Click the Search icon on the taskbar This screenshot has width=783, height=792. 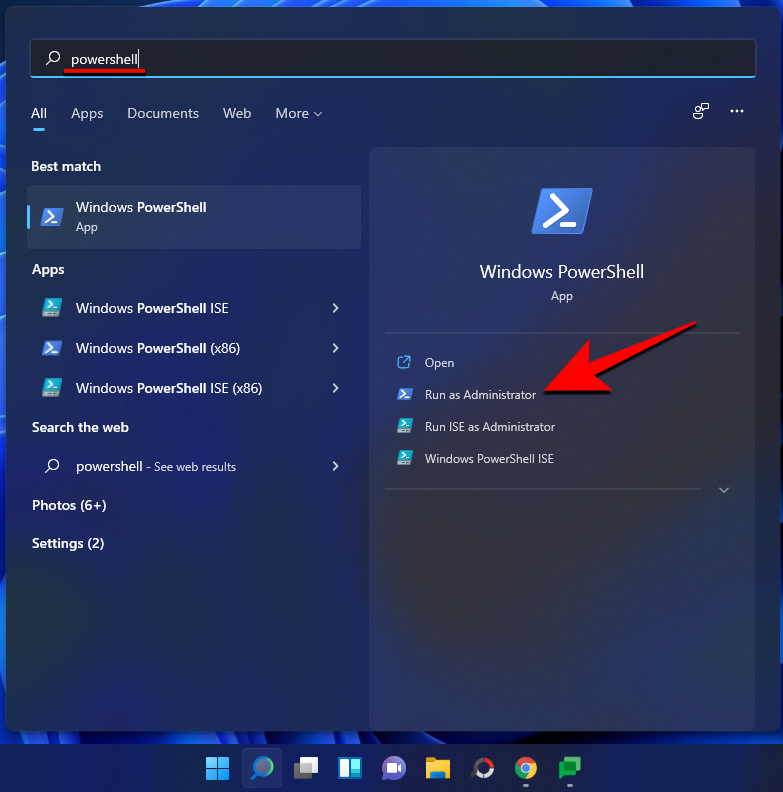262,768
